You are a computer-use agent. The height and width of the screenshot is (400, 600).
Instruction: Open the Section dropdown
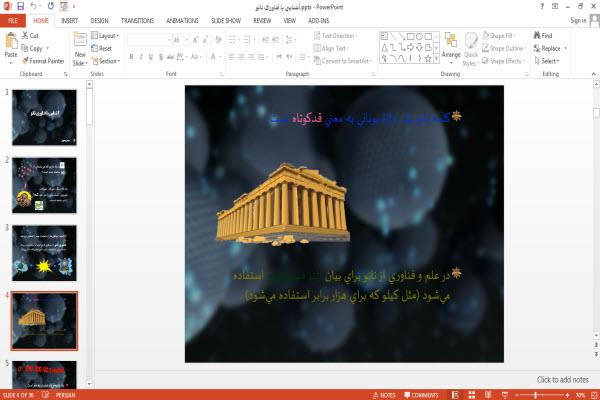106,61
